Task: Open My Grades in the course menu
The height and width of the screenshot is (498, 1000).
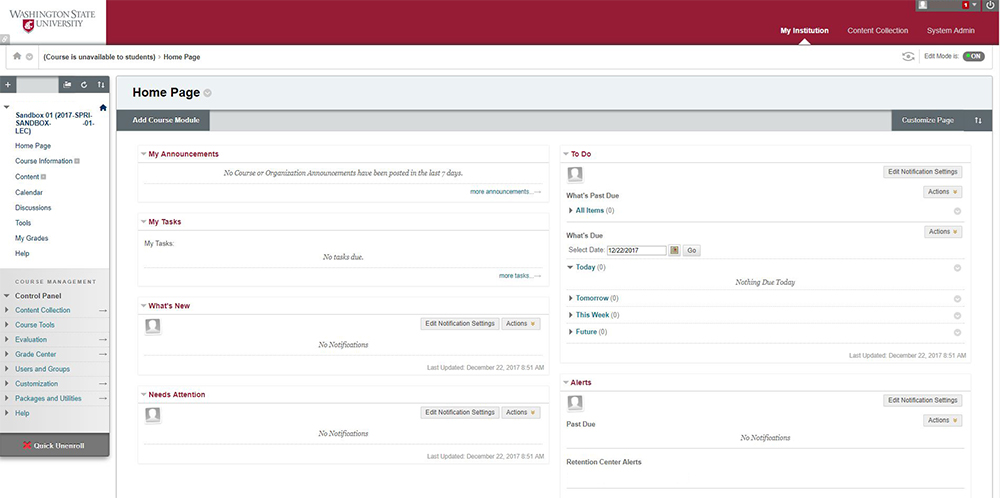Action: pos(31,238)
